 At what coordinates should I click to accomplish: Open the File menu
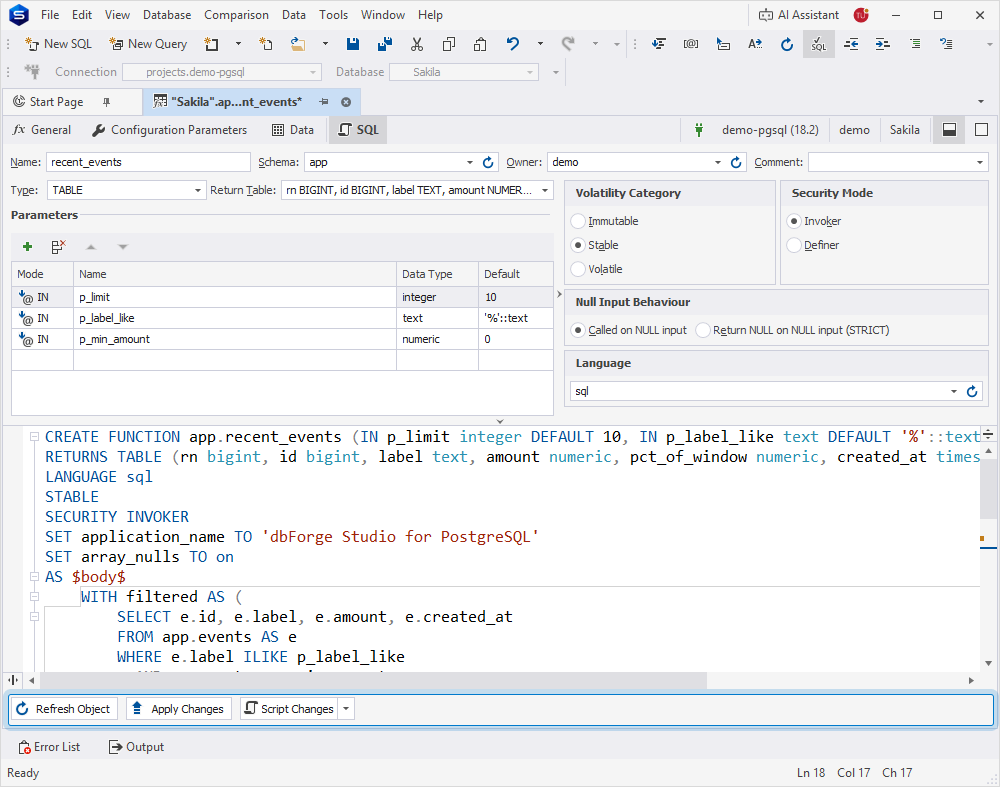[50, 15]
